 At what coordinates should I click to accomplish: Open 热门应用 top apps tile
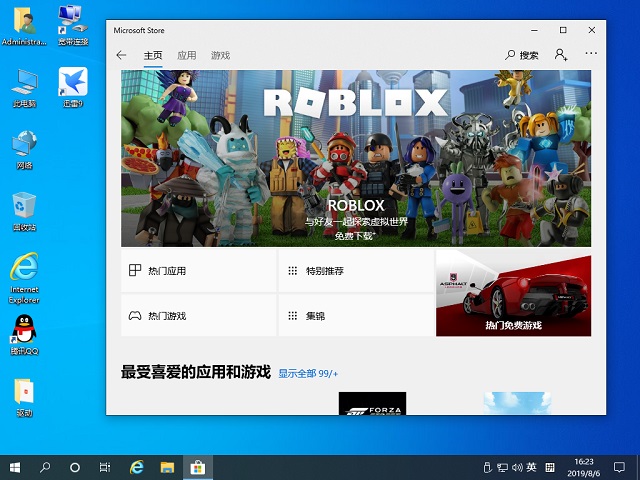tap(198, 271)
